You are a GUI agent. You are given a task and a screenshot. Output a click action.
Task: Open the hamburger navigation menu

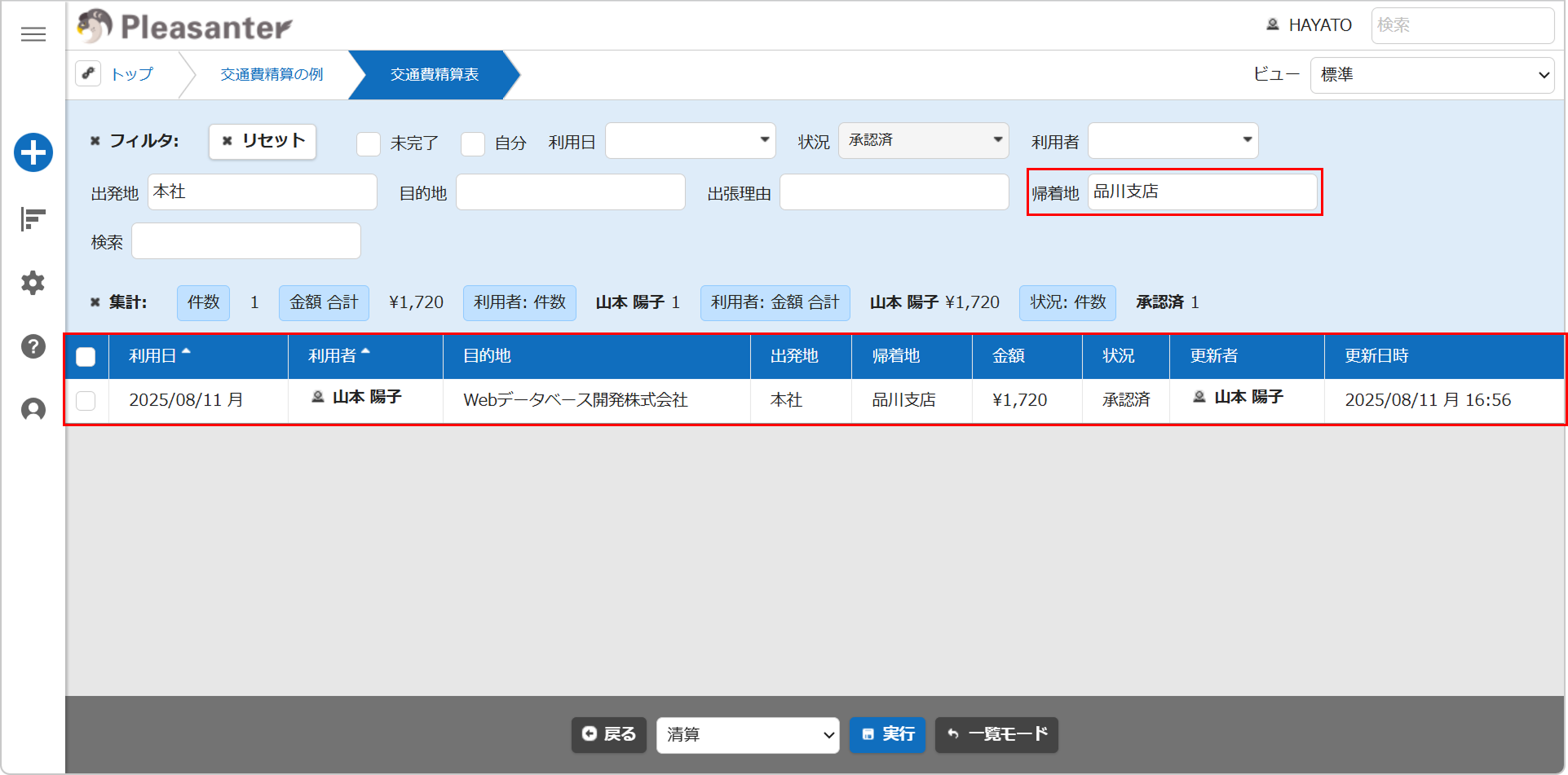click(33, 34)
